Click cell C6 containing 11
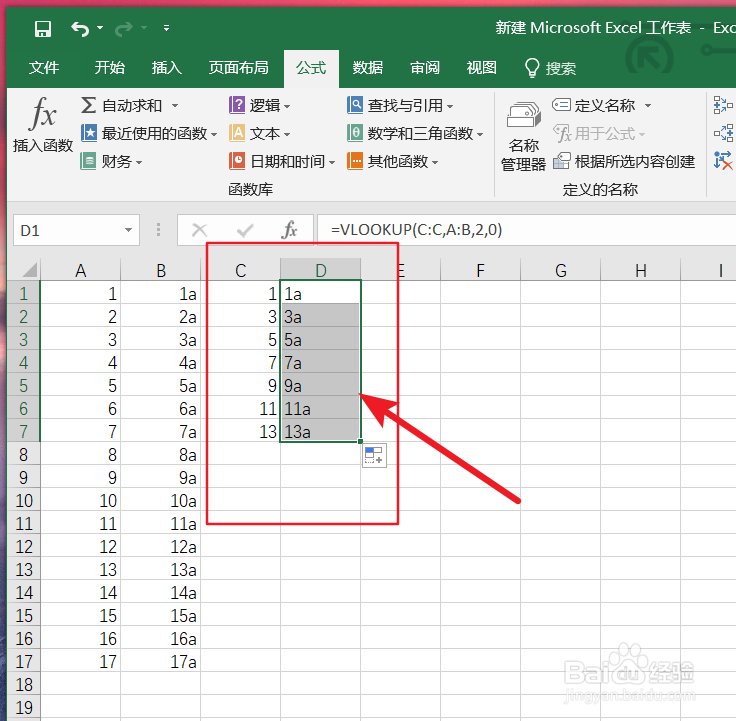736x721 pixels. click(241, 408)
